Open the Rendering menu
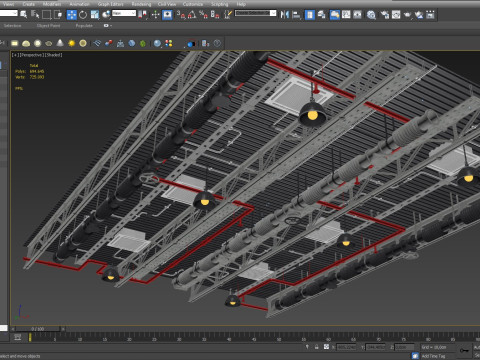The image size is (480, 360). (141, 4)
